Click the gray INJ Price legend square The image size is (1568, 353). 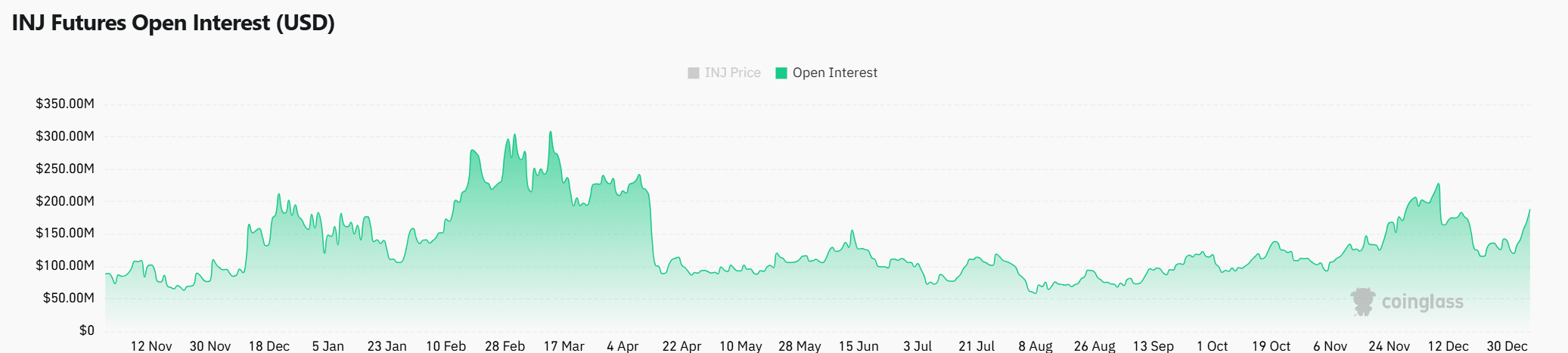[693, 73]
